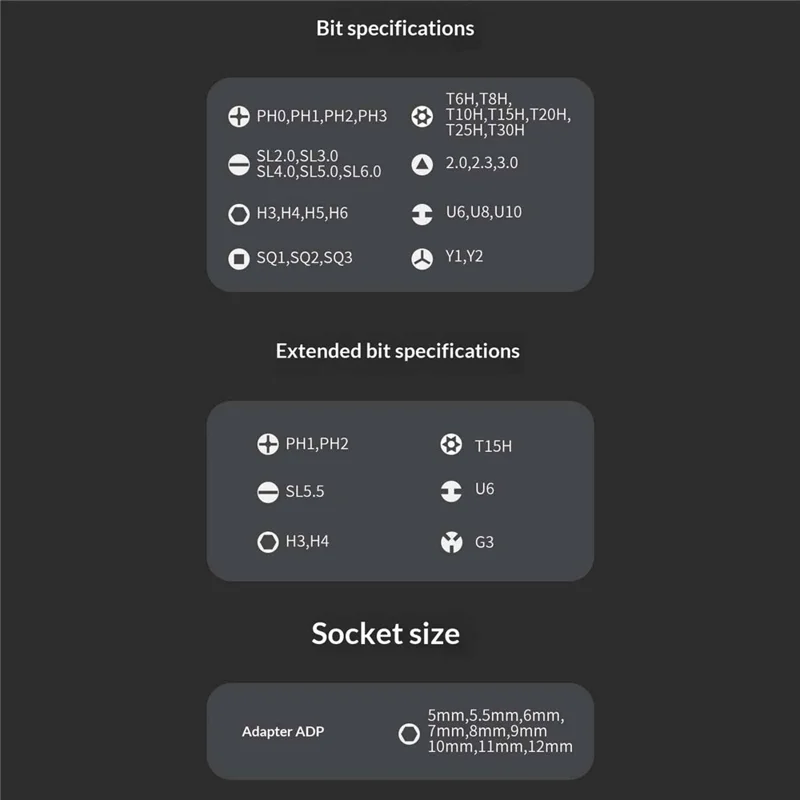Click the triangle icon next to 2.0,2.3,3.0

(x=422, y=164)
